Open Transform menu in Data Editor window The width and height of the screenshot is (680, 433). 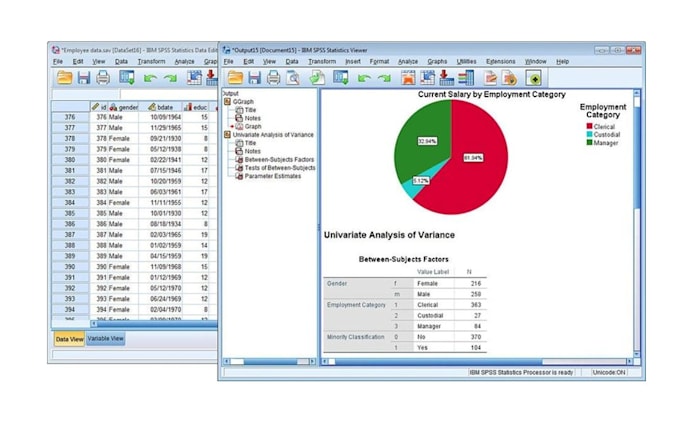point(151,62)
